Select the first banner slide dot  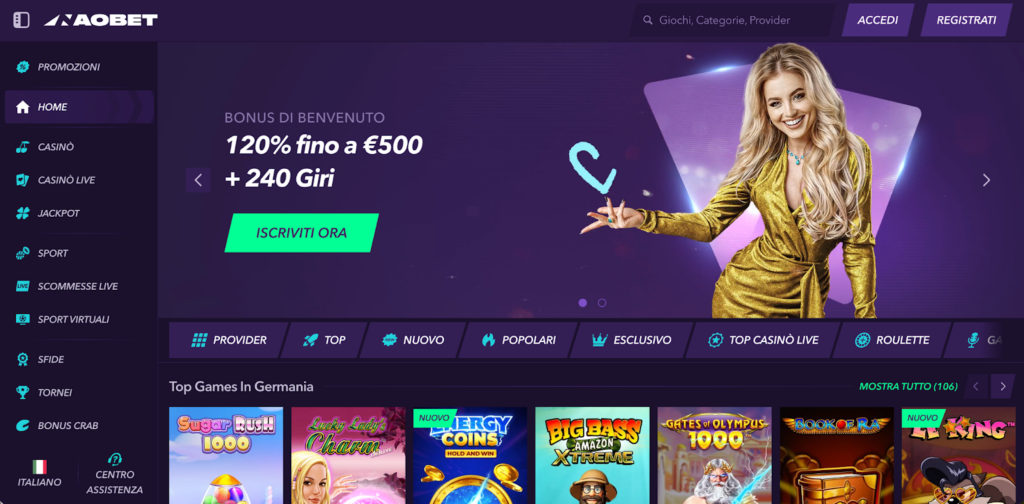pyautogui.click(x=583, y=303)
